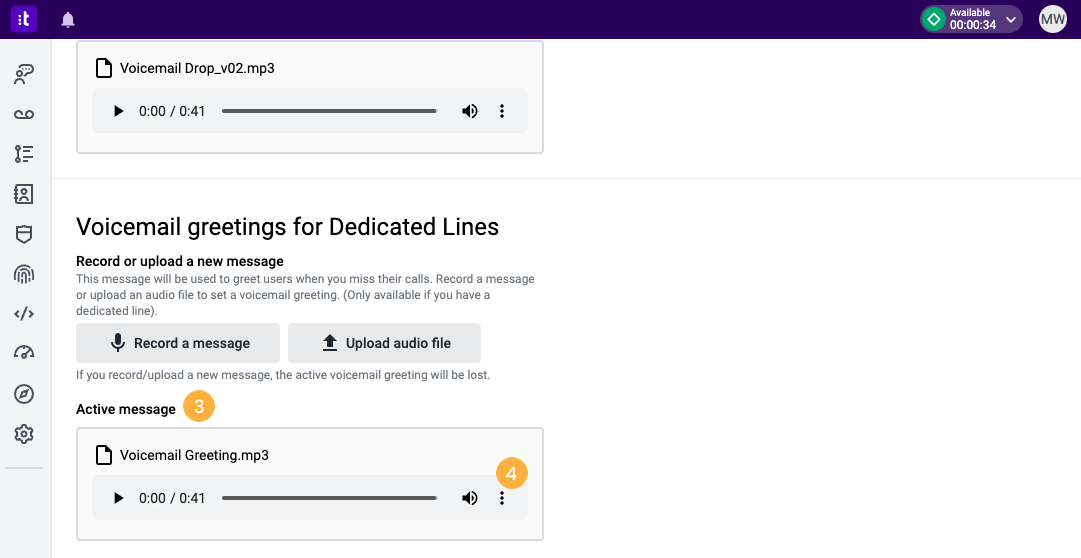Open the shield Guardian sidebar icon
This screenshot has width=1081, height=558.
(x=24, y=234)
